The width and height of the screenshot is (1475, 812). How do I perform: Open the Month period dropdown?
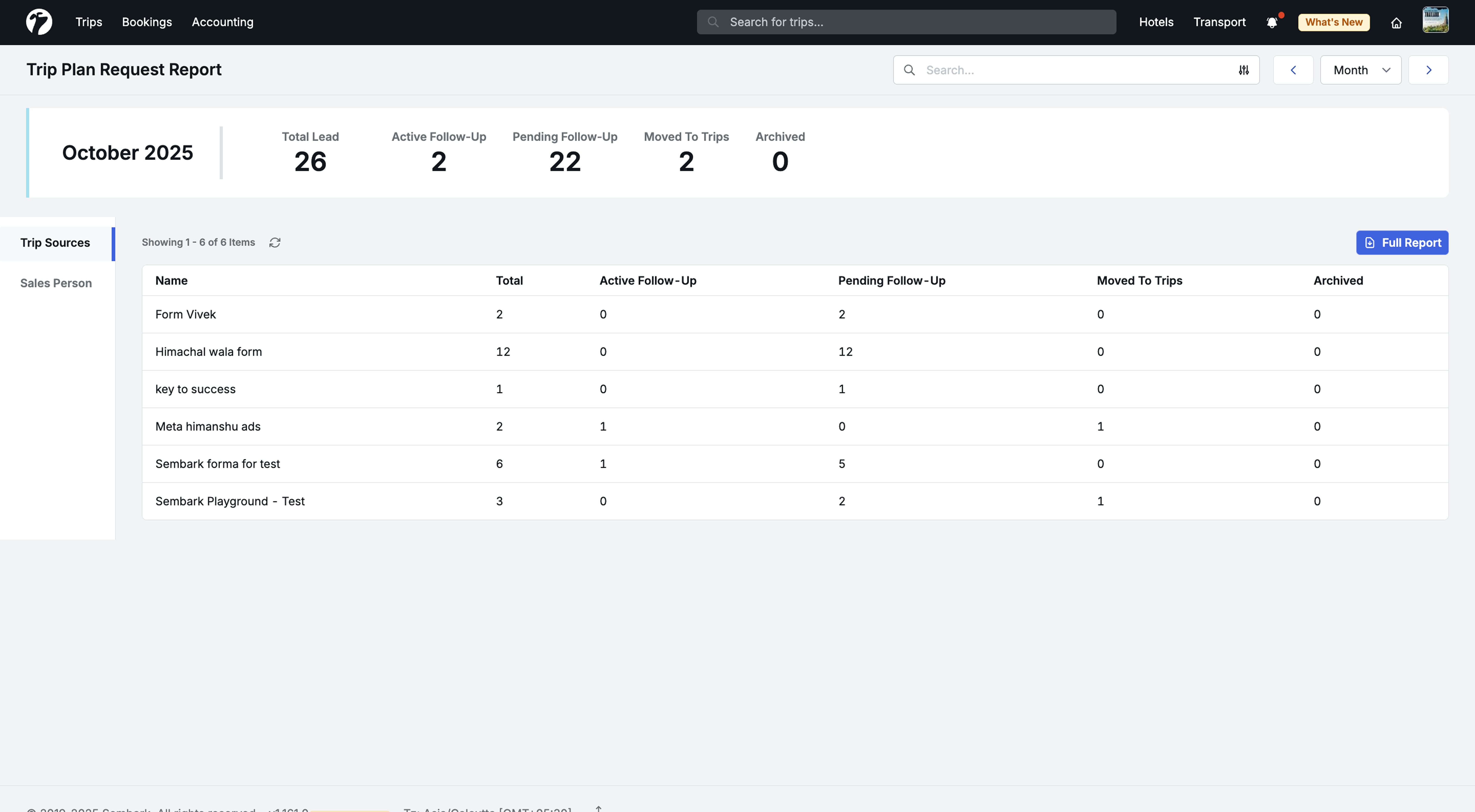click(1361, 70)
